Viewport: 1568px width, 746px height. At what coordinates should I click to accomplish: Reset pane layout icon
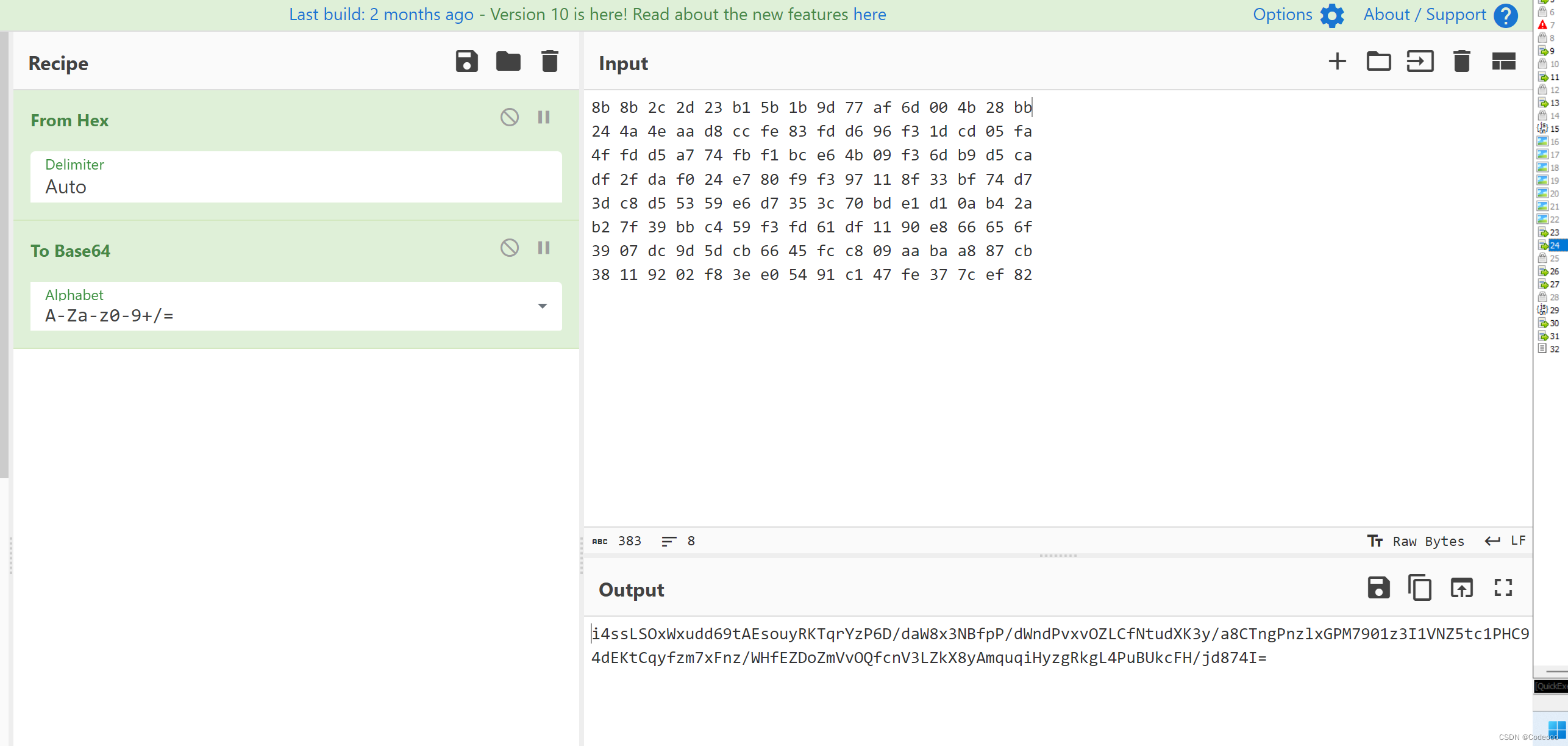(1503, 62)
